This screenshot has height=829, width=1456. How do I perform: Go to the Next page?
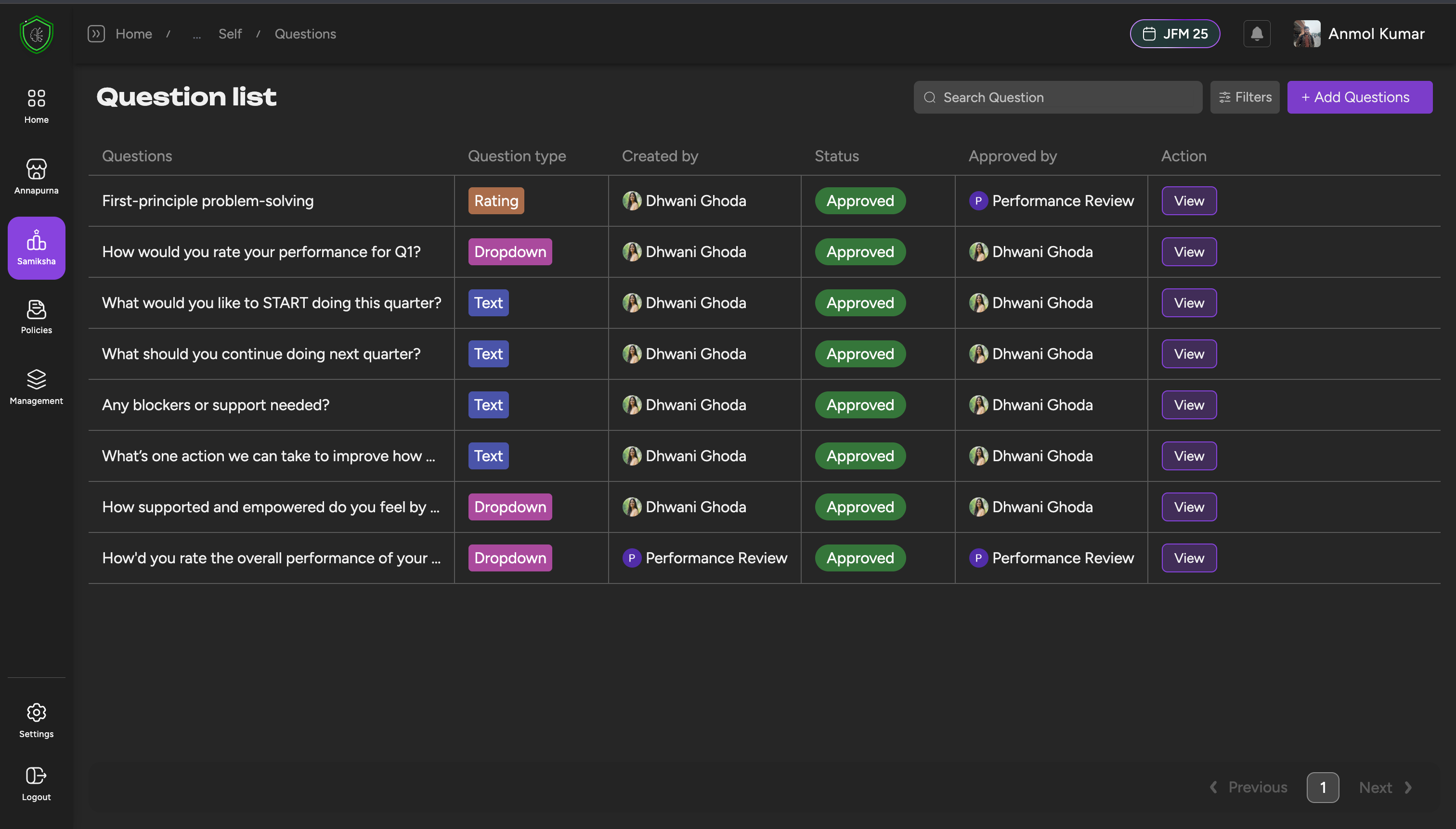point(1385,788)
